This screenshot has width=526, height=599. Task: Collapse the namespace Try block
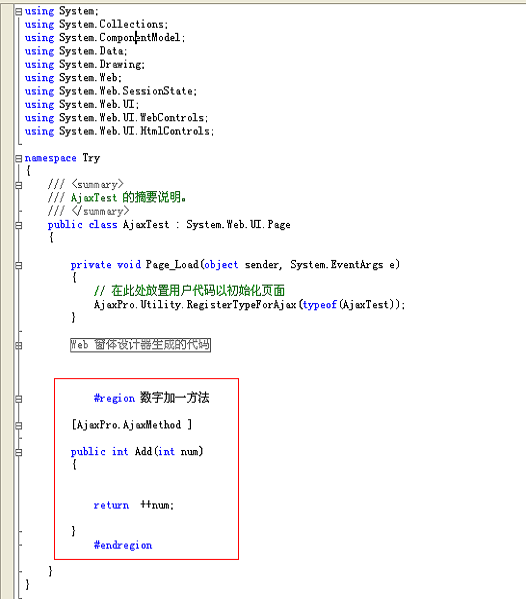click(x=18, y=158)
